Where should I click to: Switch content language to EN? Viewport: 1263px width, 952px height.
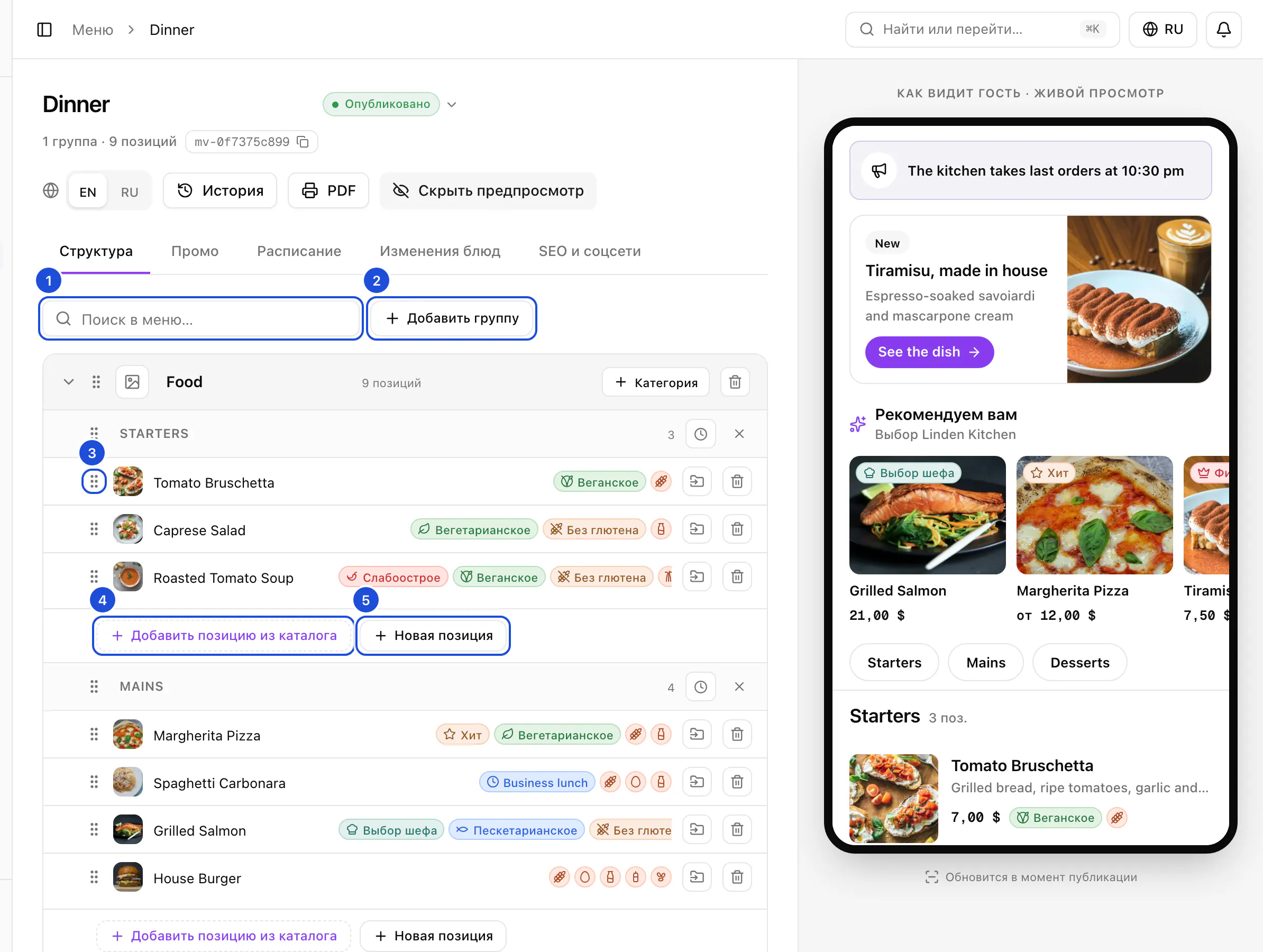coord(87,192)
